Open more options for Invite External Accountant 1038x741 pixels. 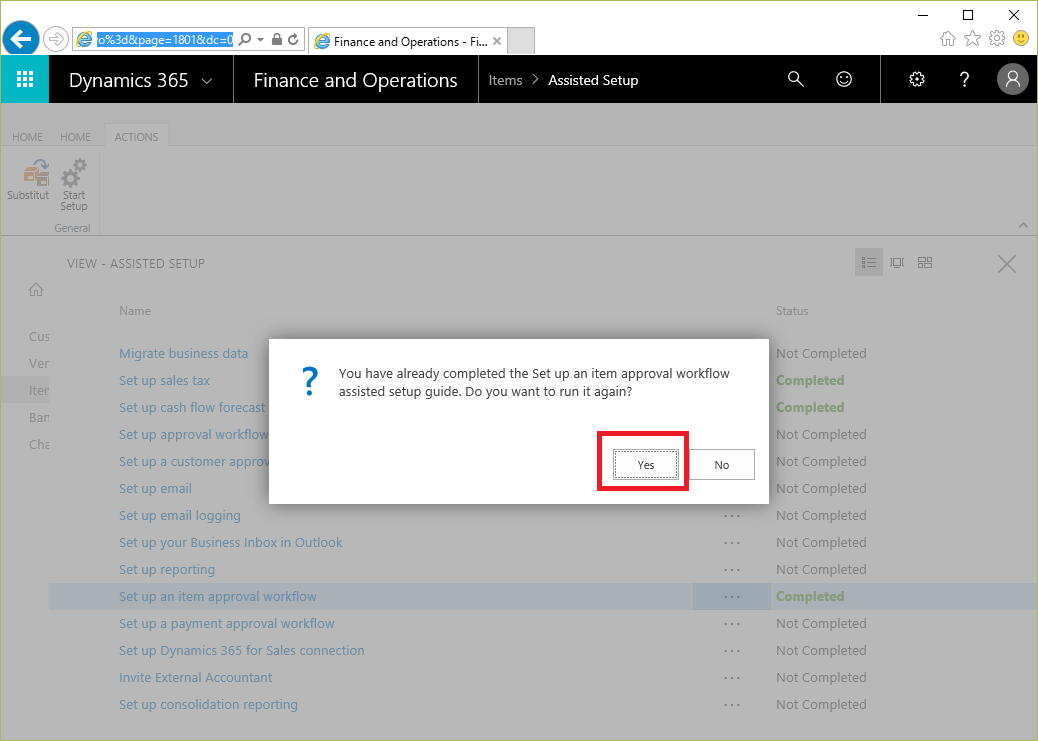[x=732, y=679]
